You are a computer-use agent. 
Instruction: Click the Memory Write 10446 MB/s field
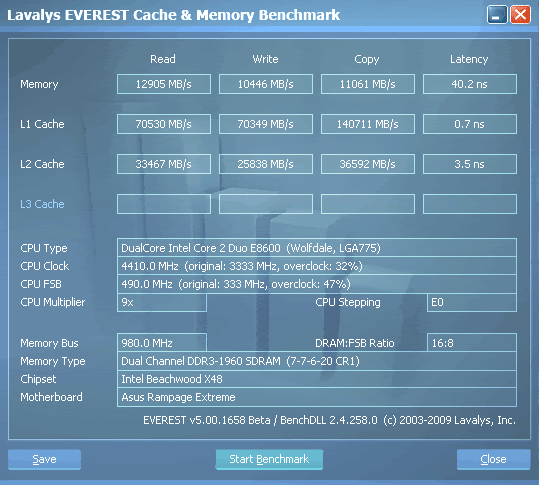pyautogui.click(x=266, y=84)
